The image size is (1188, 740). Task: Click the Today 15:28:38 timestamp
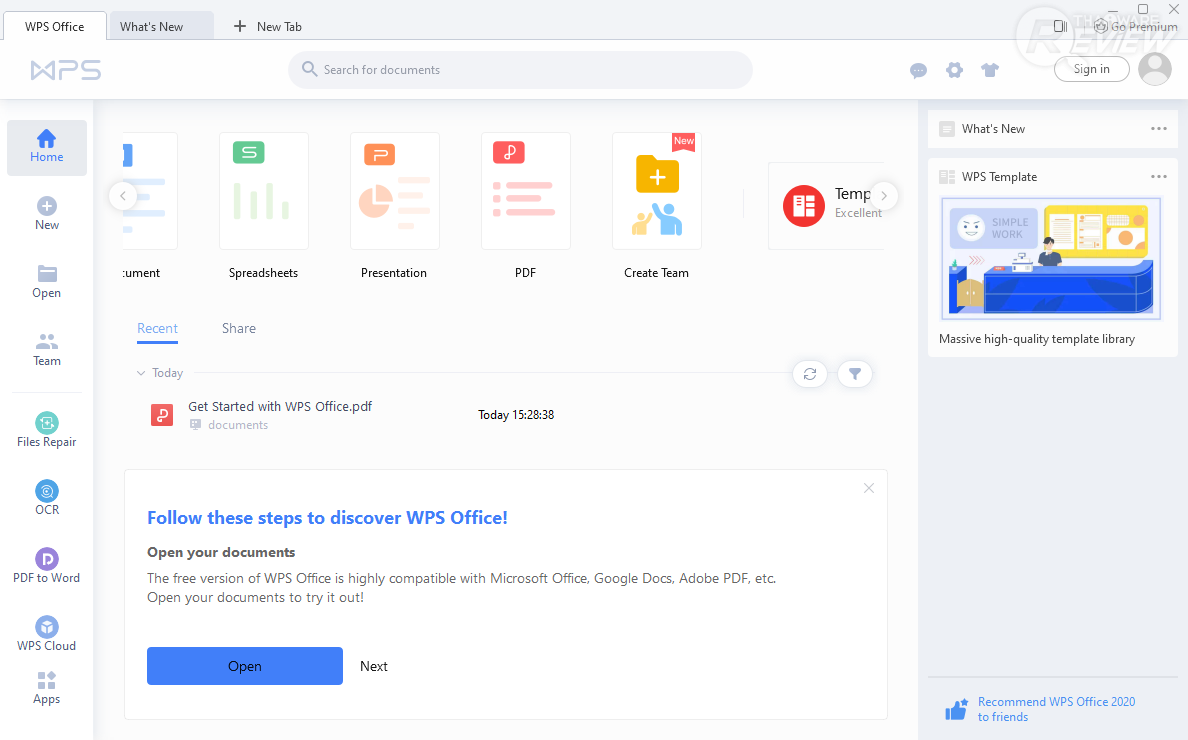click(x=516, y=415)
